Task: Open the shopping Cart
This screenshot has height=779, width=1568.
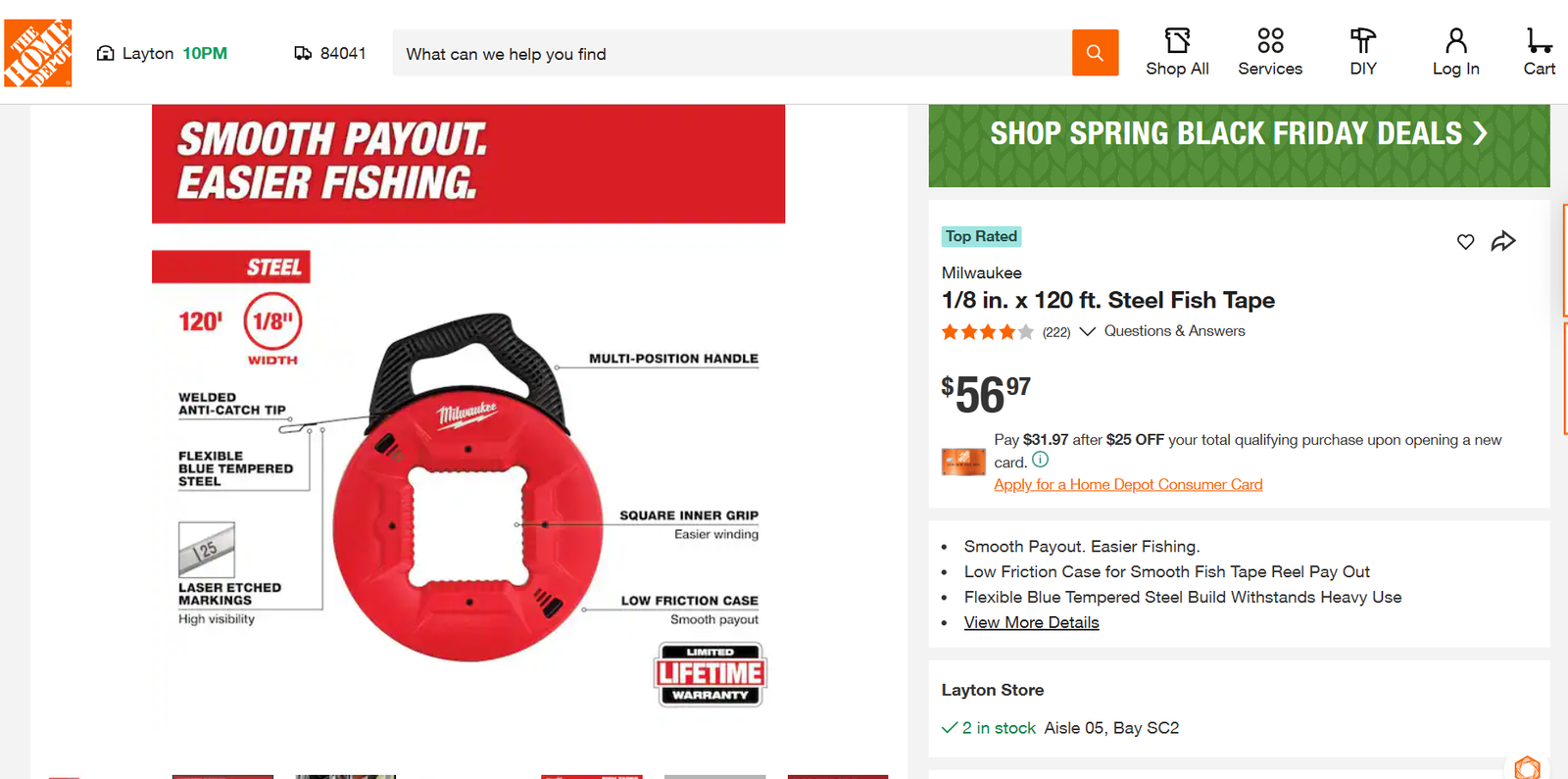Action: [1539, 53]
